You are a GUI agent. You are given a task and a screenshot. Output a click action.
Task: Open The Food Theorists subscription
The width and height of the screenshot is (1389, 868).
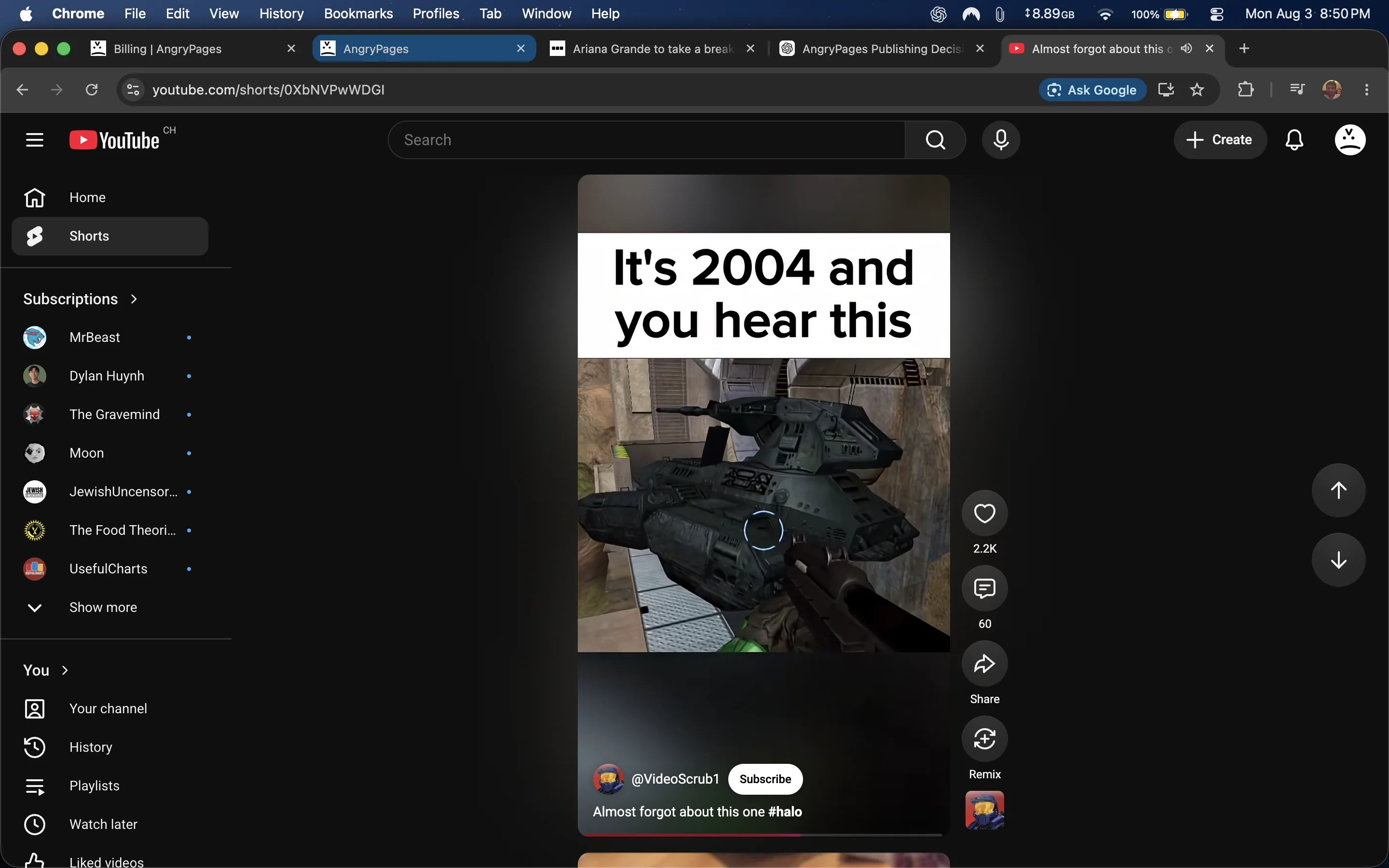click(x=109, y=530)
